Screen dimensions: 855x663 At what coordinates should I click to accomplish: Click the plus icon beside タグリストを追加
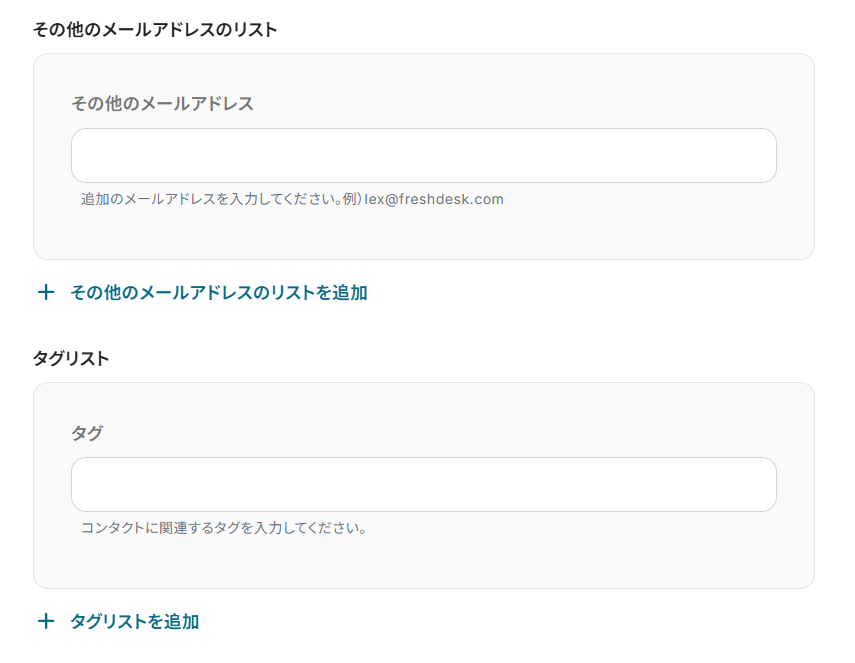46,621
